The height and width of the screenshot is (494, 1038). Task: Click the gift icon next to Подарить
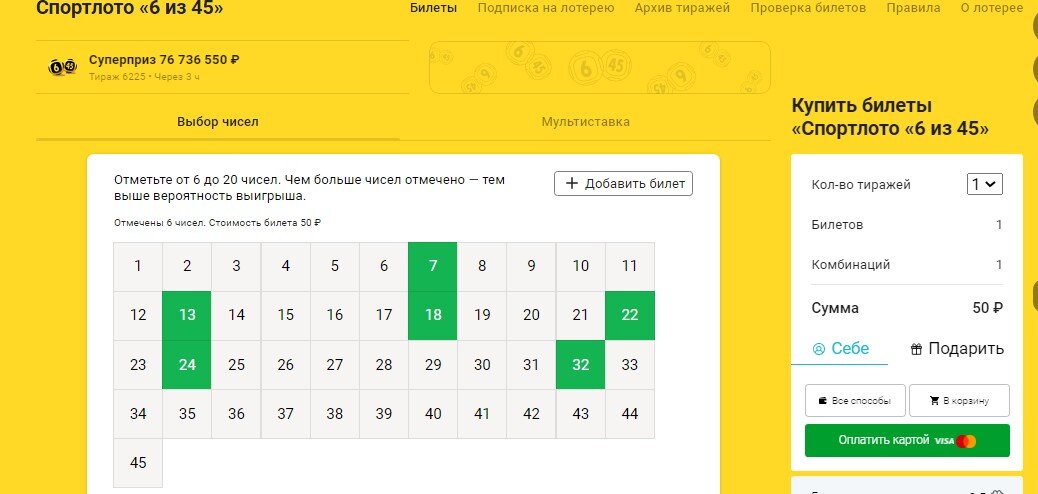point(916,349)
